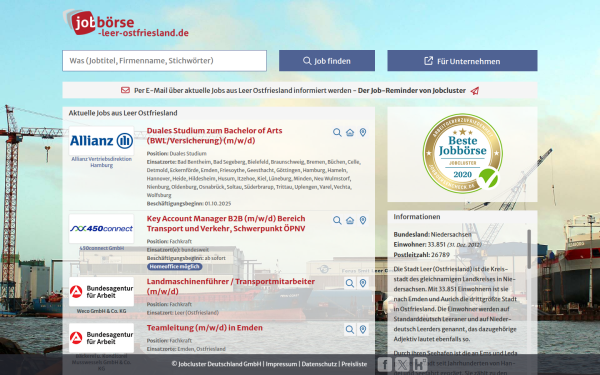This screenshot has height=375, width=600.
Task: Click the Informationen panel scrollbar
Action: (529, 249)
